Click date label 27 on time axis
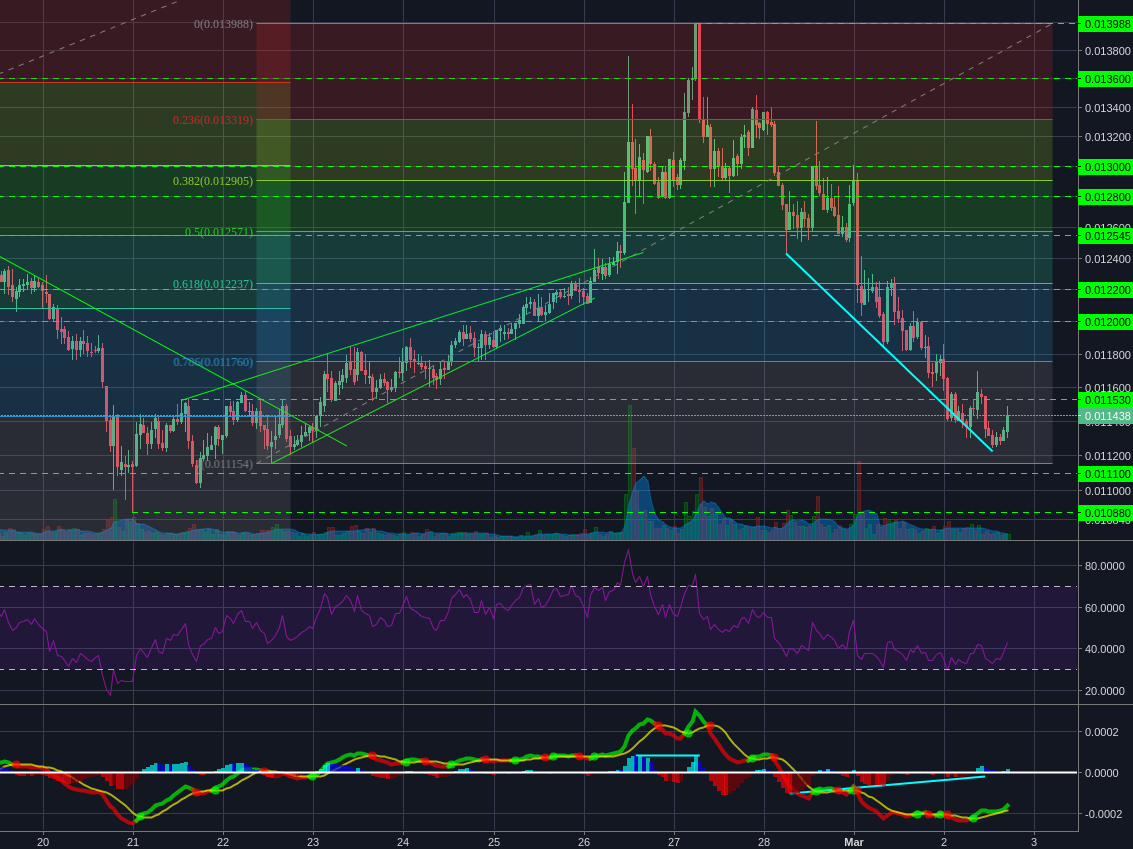The image size is (1133, 849). 673,842
